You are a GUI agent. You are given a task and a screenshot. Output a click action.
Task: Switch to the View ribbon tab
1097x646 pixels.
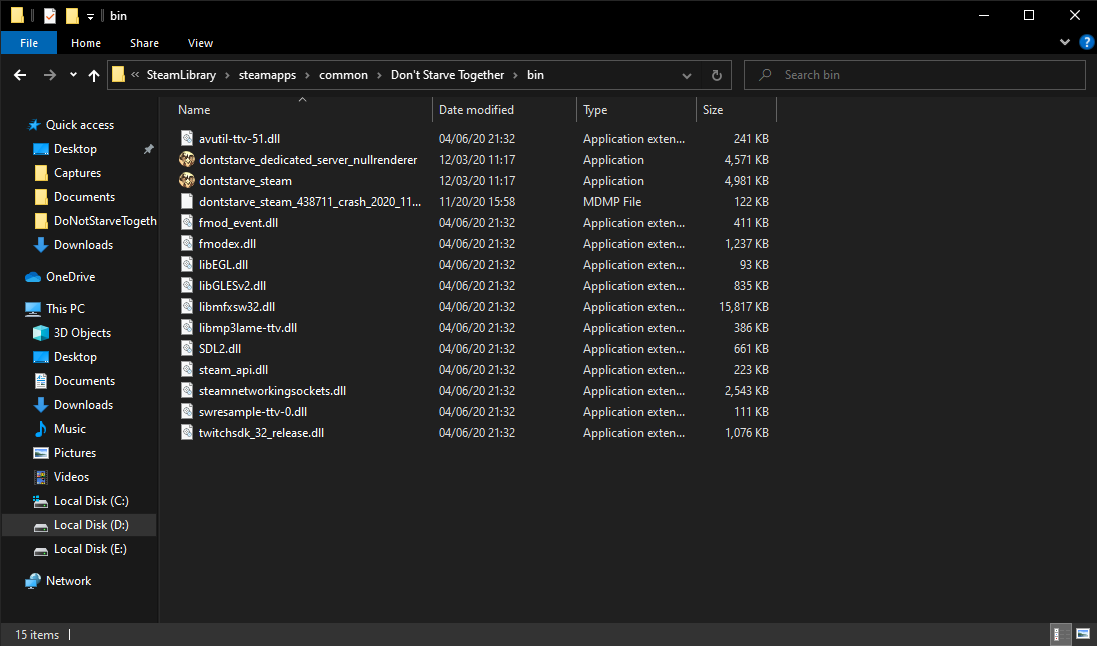click(200, 43)
